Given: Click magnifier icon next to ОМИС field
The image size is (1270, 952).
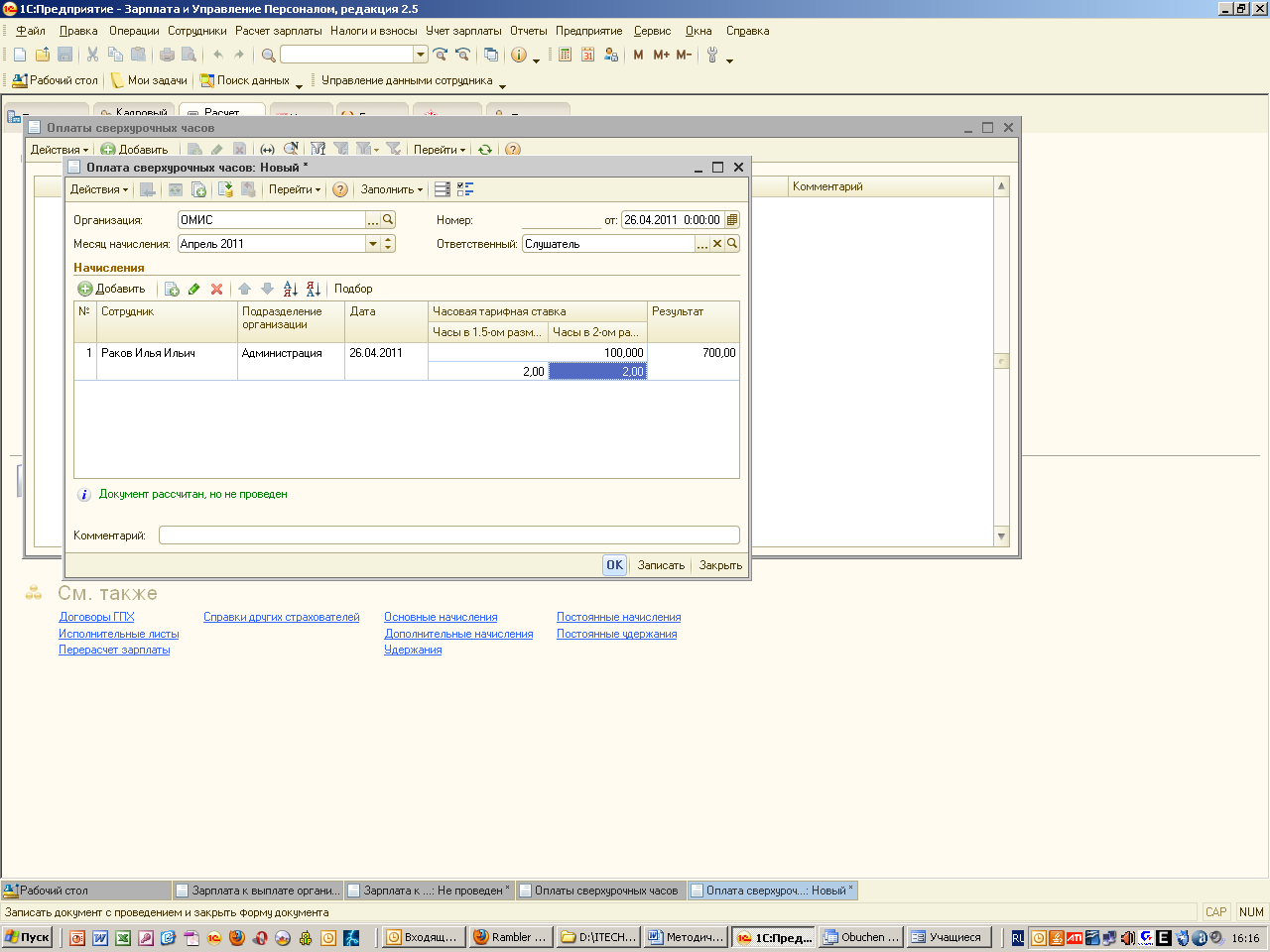Looking at the screenshot, I should (x=389, y=220).
